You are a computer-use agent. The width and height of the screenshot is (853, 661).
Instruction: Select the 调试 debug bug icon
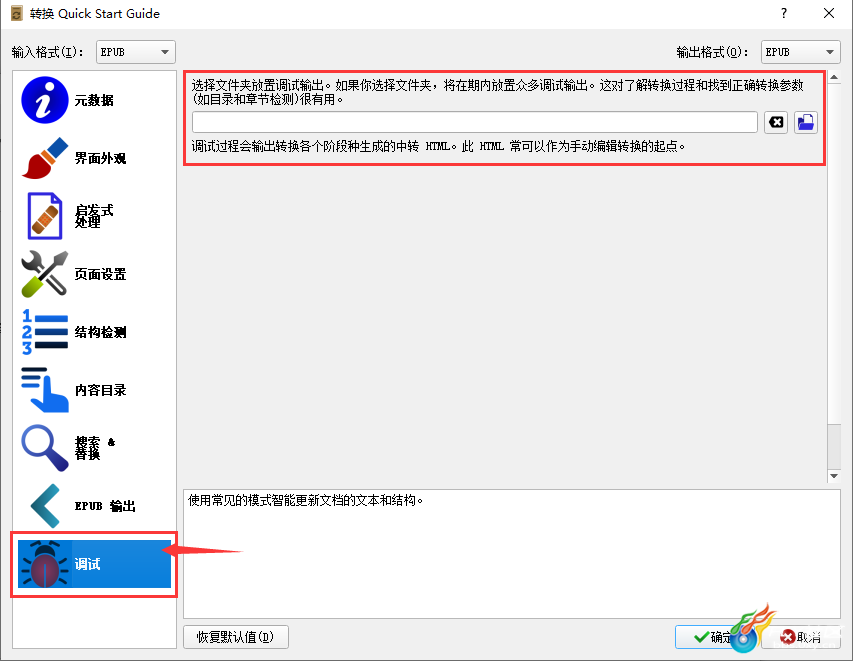coord(45,564)
